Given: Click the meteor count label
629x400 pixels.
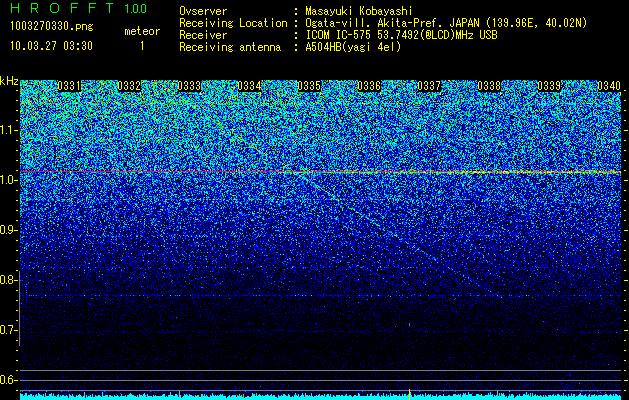Looking at the screenshot, I should click(x=142, y=31).
